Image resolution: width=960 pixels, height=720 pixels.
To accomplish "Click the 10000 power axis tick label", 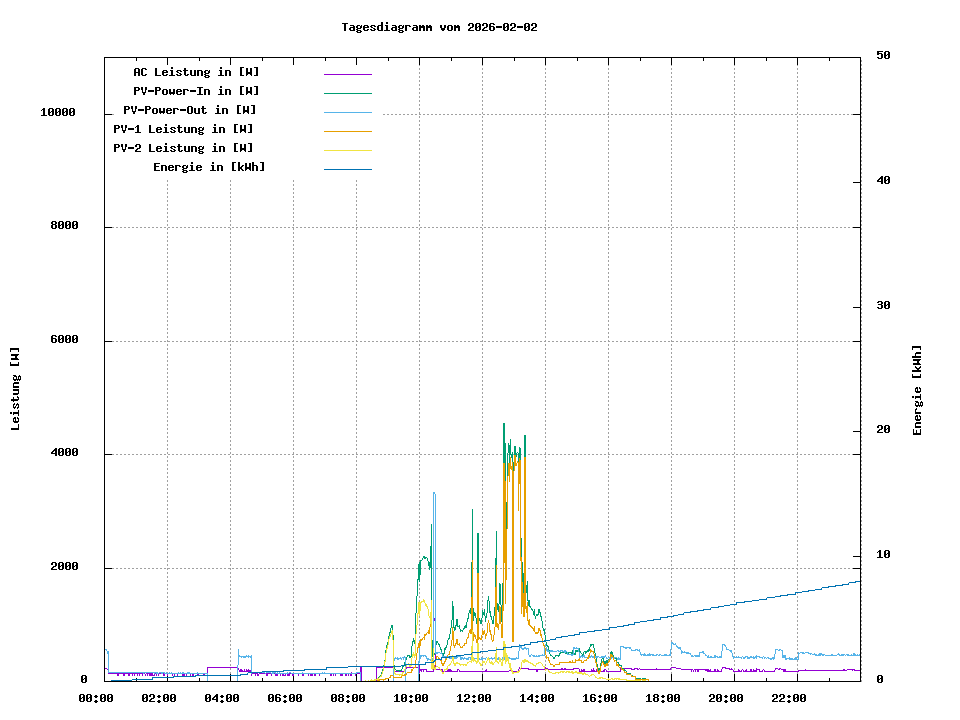I will (x=57, y=113).
